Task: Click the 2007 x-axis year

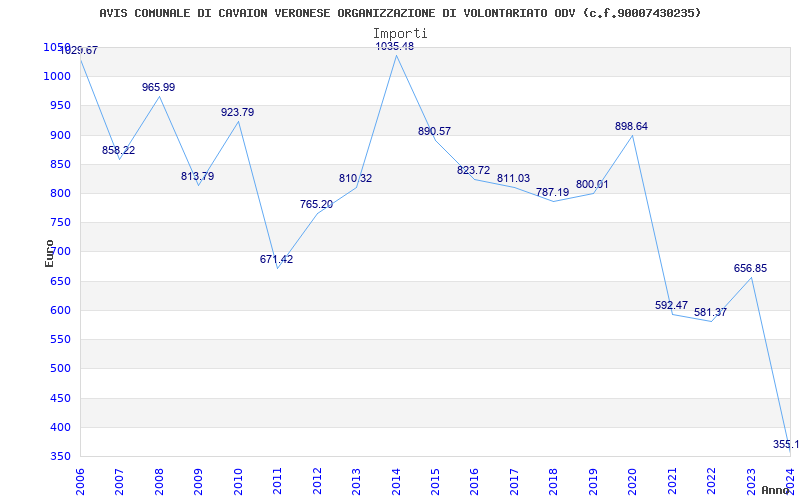Action: point(119,481)
